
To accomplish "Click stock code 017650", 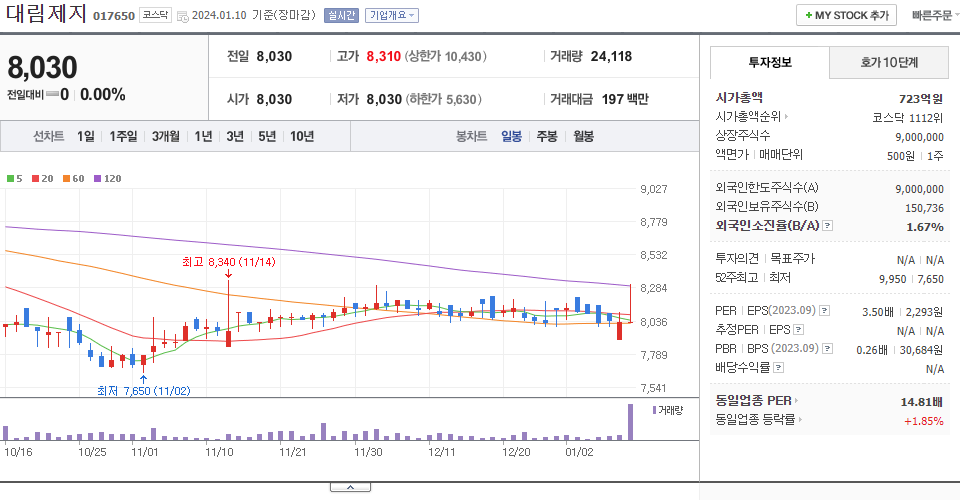I will 114,16.
